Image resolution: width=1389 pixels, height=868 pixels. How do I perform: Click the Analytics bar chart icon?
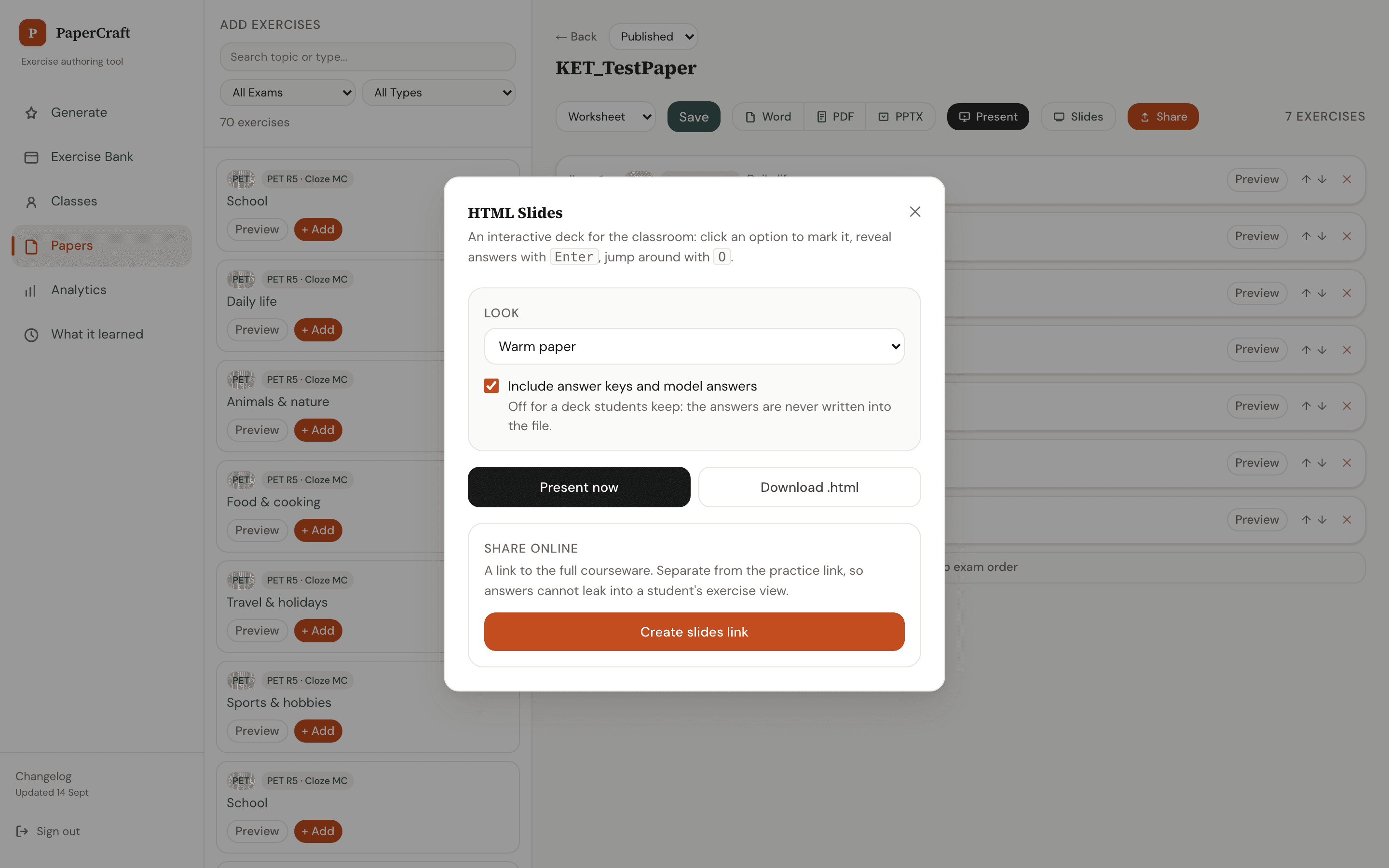click(x=31, y=290)
